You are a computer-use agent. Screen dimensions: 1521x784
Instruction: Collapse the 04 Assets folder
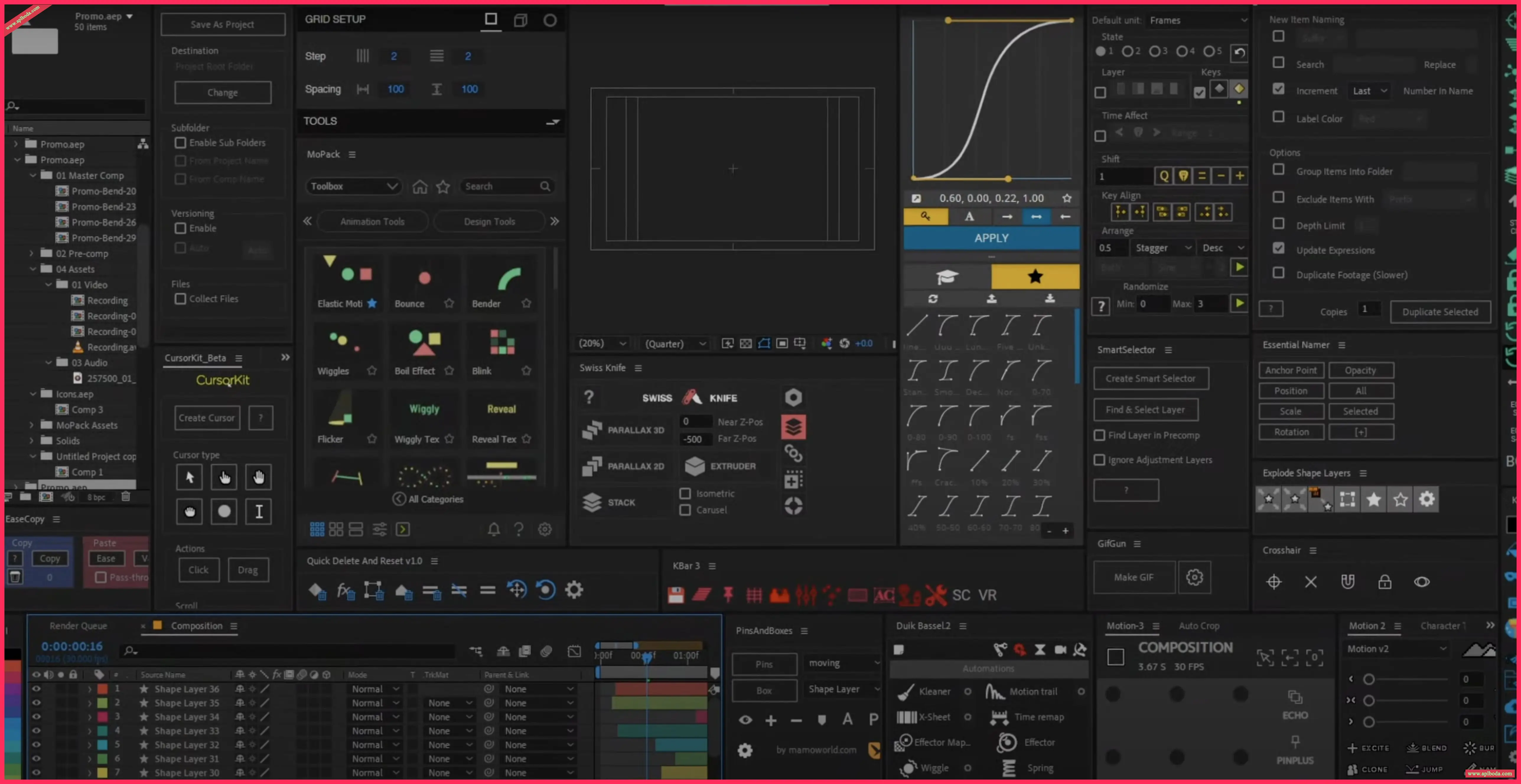(x=33, y=269)
